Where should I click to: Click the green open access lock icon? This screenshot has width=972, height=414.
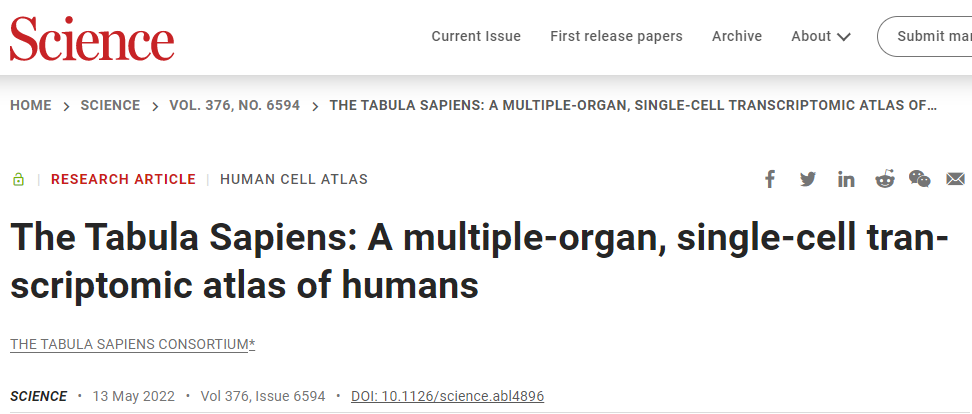19,180
